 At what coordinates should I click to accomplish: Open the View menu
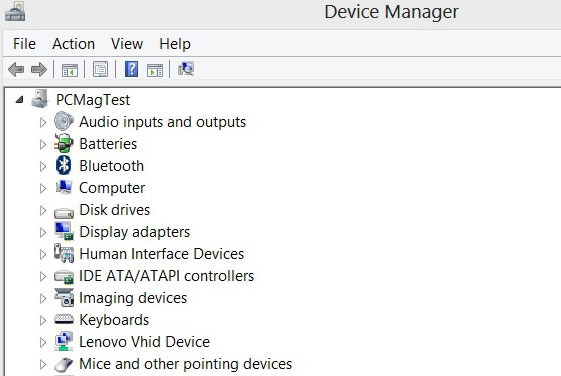pos(127,44)
